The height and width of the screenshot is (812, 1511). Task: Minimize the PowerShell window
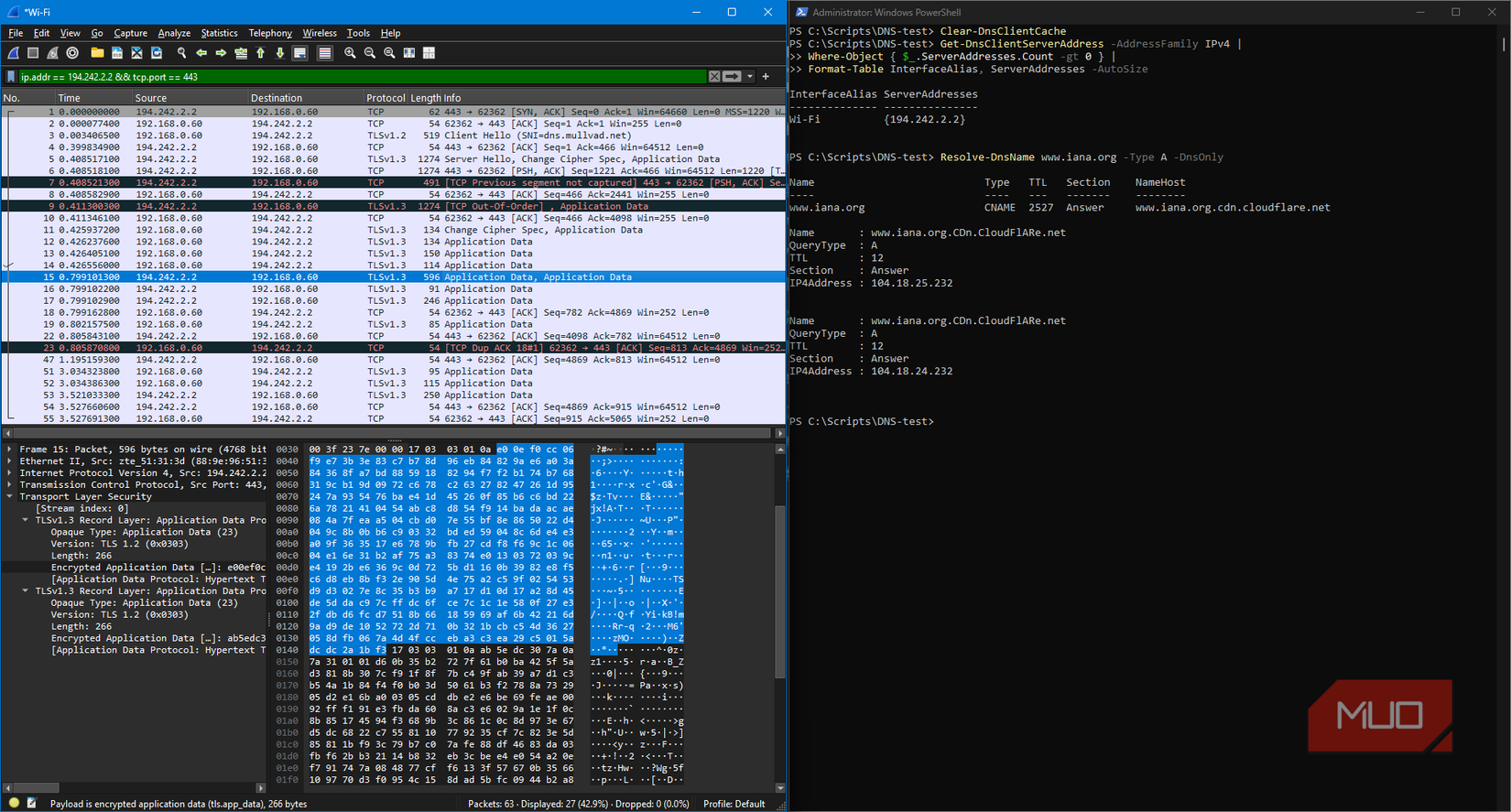[1420, 12]
